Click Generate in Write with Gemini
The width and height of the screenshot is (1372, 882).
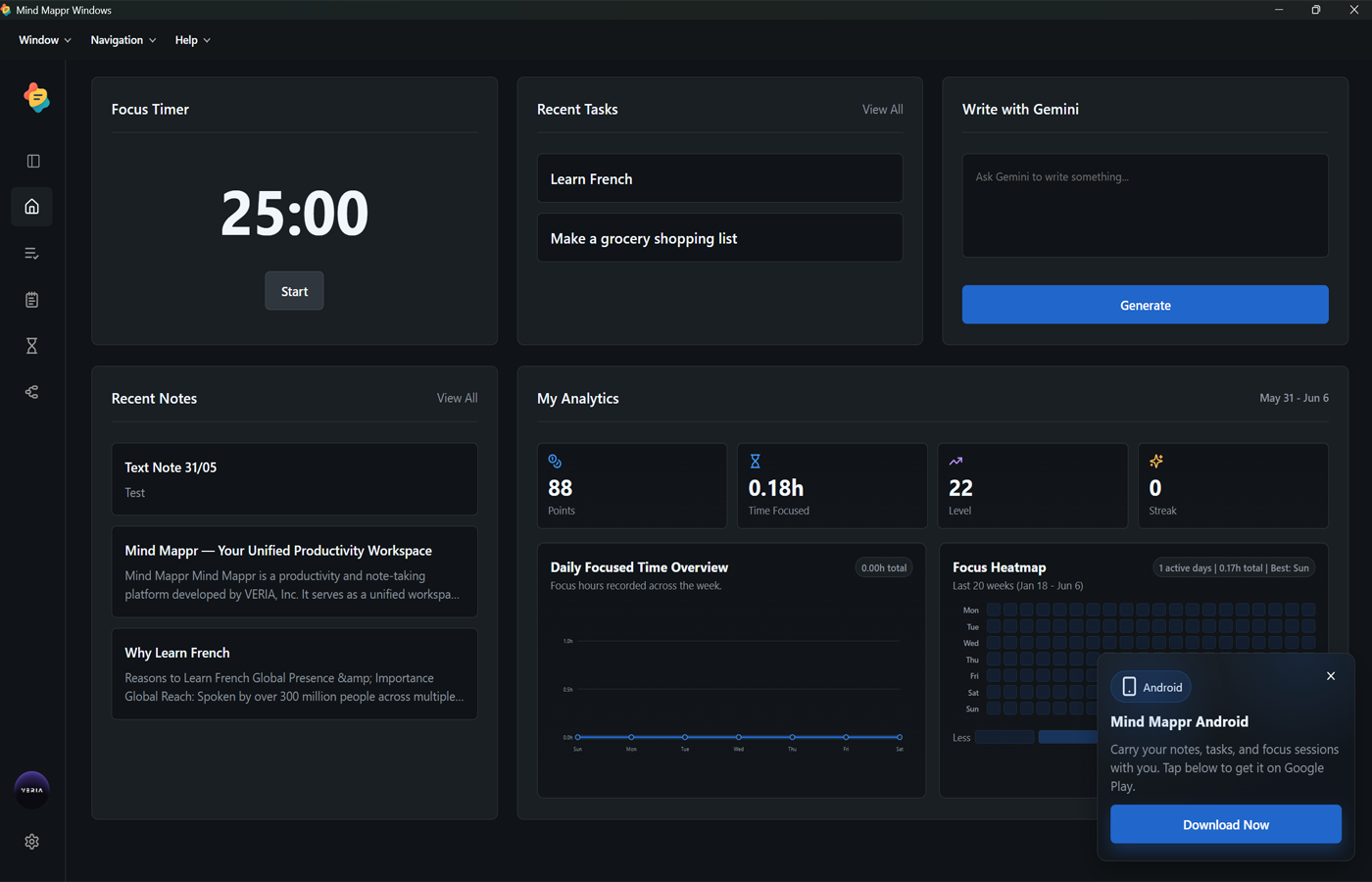click(1145, 305)
